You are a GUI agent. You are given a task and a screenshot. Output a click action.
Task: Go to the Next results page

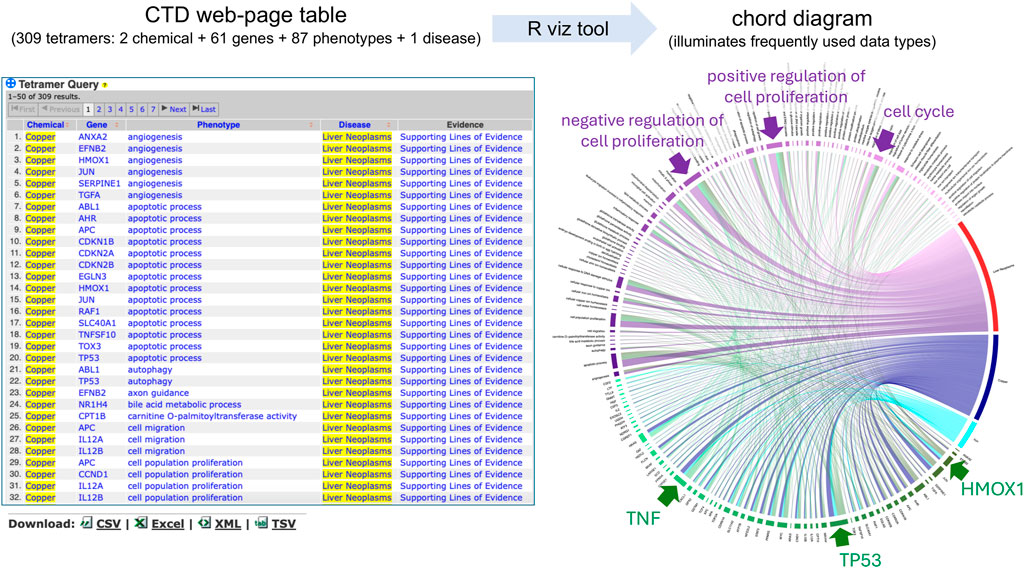[x=174, y=109]
